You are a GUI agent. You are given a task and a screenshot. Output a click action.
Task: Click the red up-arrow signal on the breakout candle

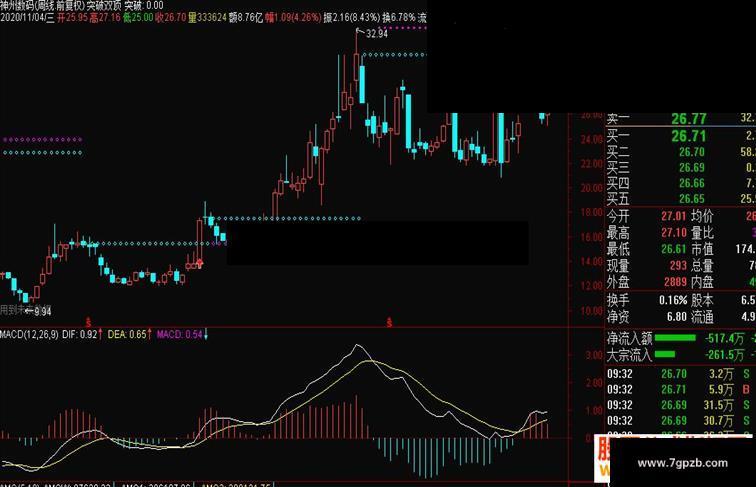click(x=200, y=263)
